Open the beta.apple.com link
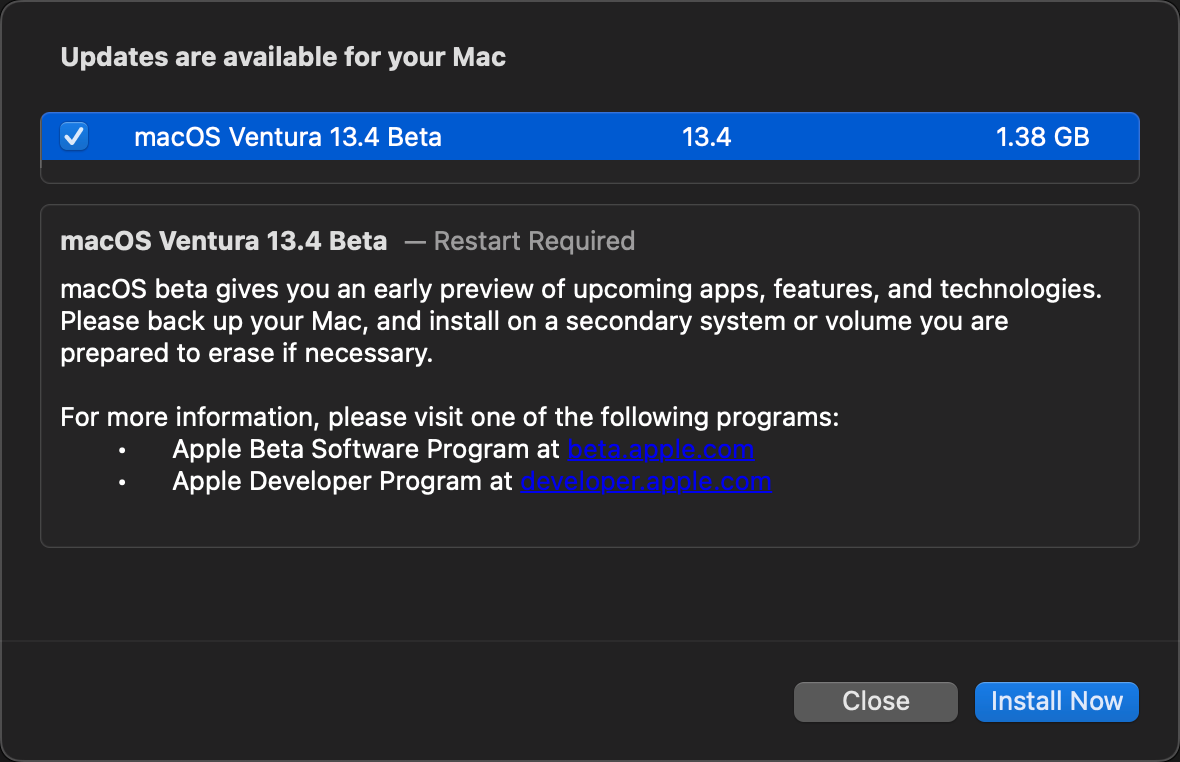Image resolution: width=1180 pixels, height=762 pixels. click(x=661, y=449)
